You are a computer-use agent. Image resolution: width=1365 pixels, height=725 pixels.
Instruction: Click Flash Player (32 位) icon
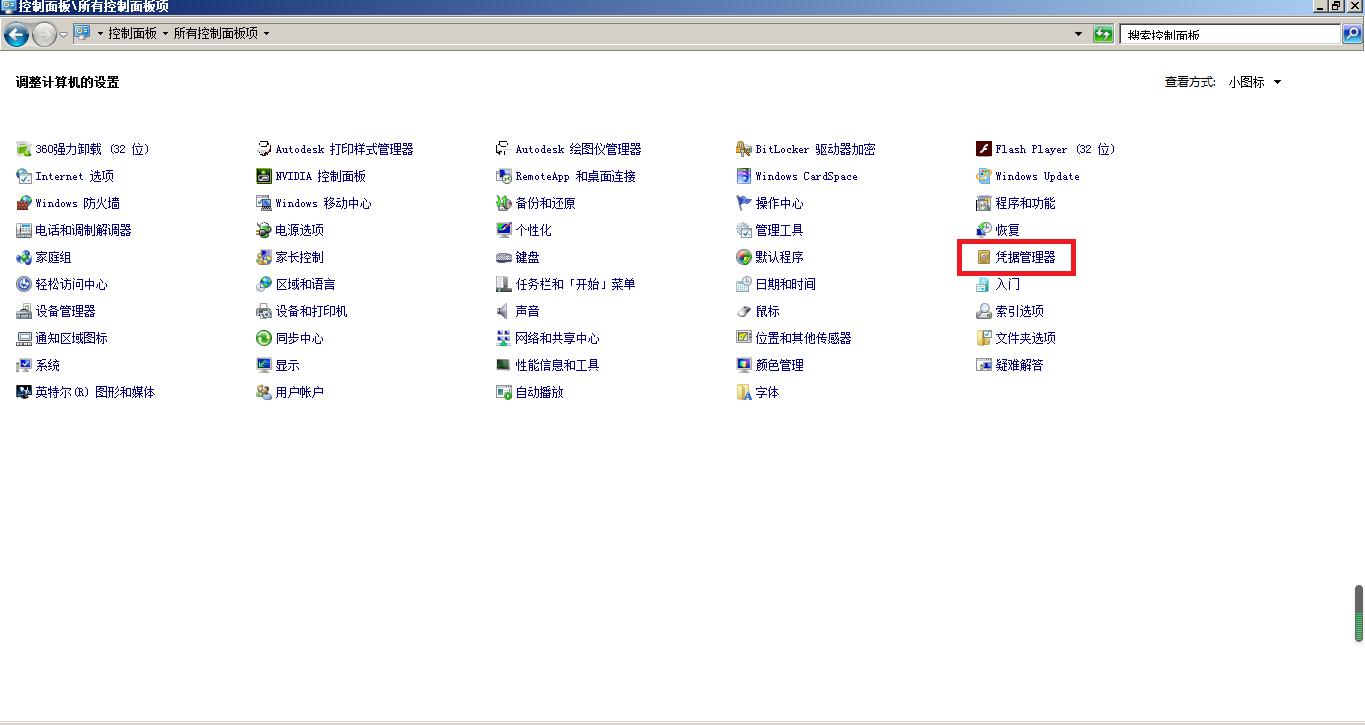(984, 149)
